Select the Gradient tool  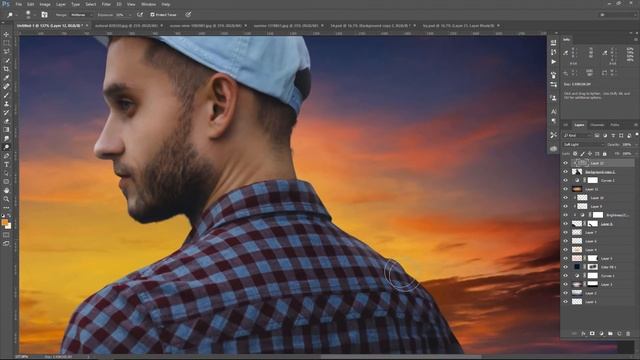(x=6, y=130)
